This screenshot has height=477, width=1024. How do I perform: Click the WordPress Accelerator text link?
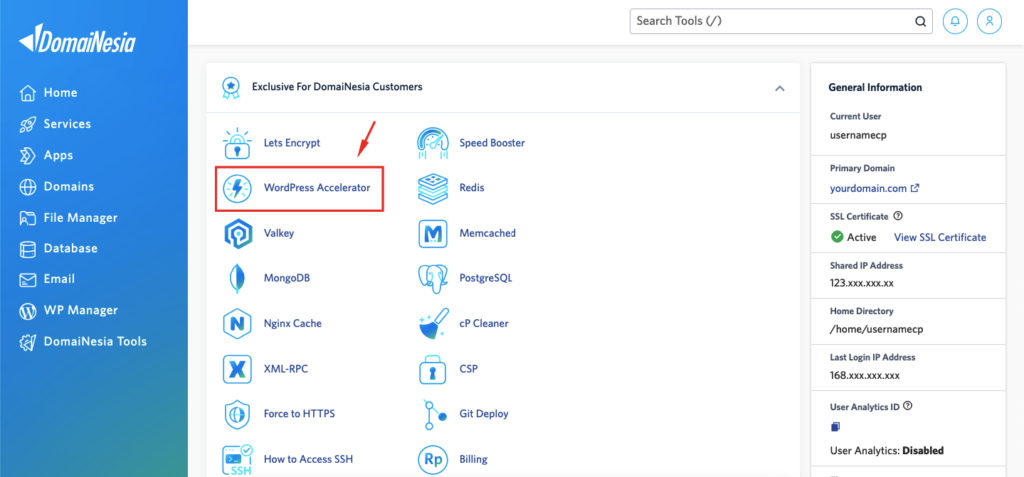tap(317, 188)
